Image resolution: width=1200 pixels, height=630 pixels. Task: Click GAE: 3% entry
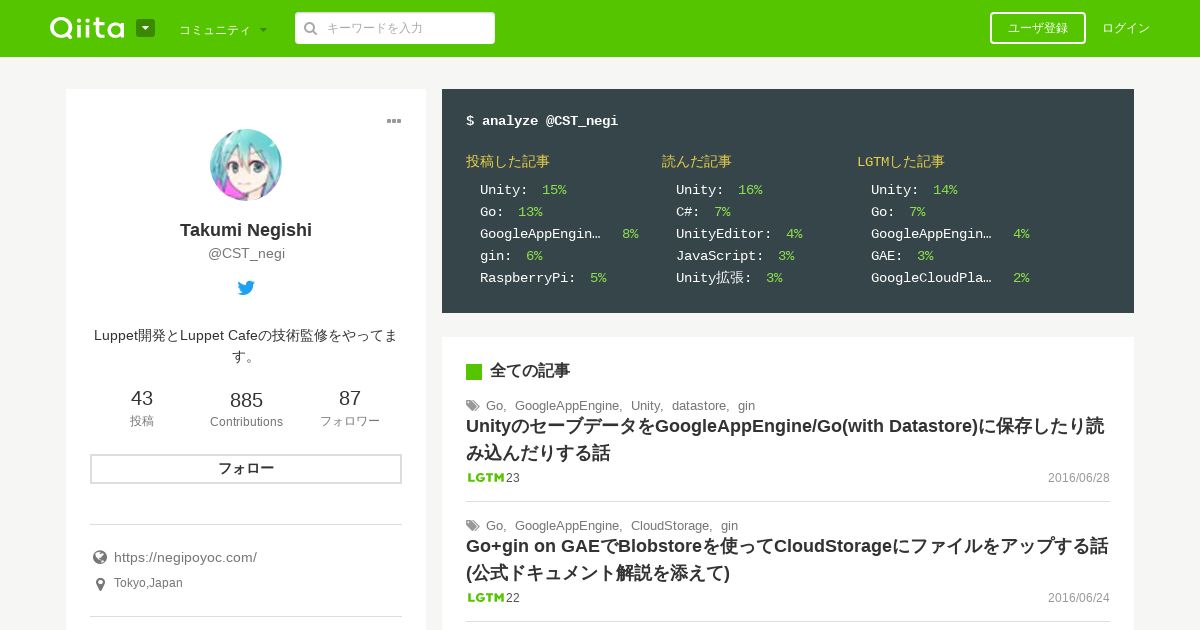902,256
